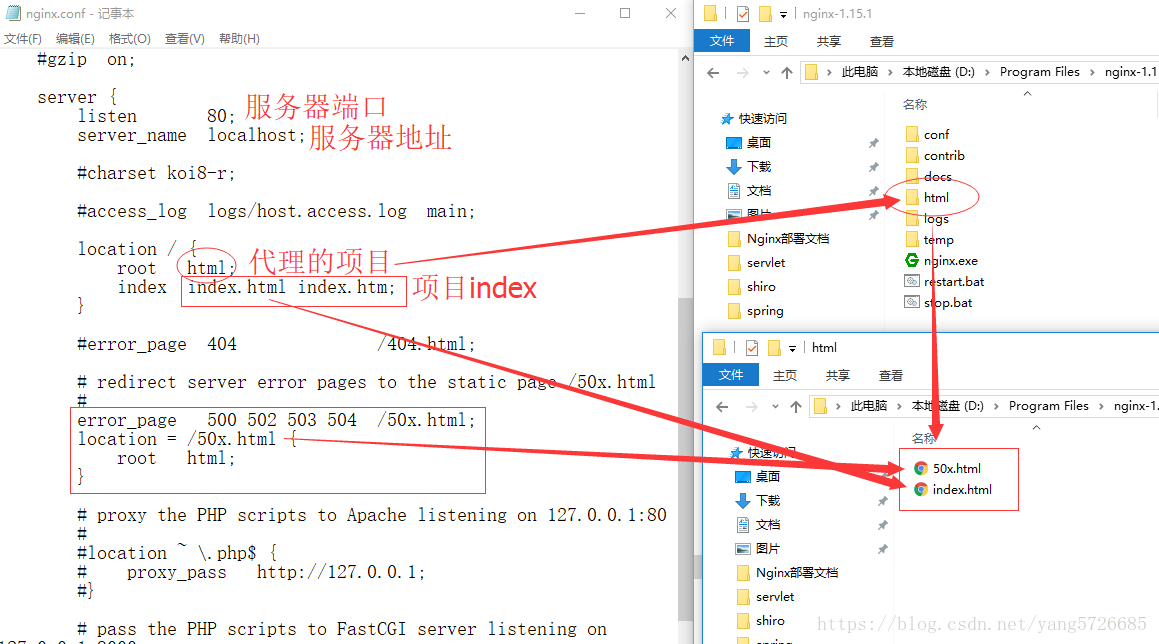Go back in html Explorer window
This screenshot has height=644, width=1159.
(722, 407)
